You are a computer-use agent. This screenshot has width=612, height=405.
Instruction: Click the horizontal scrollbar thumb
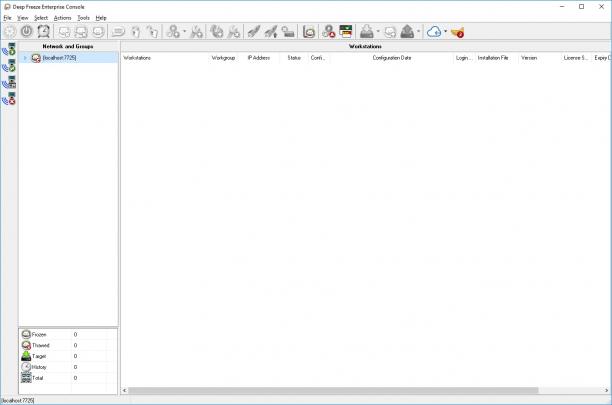pos(333,390)
